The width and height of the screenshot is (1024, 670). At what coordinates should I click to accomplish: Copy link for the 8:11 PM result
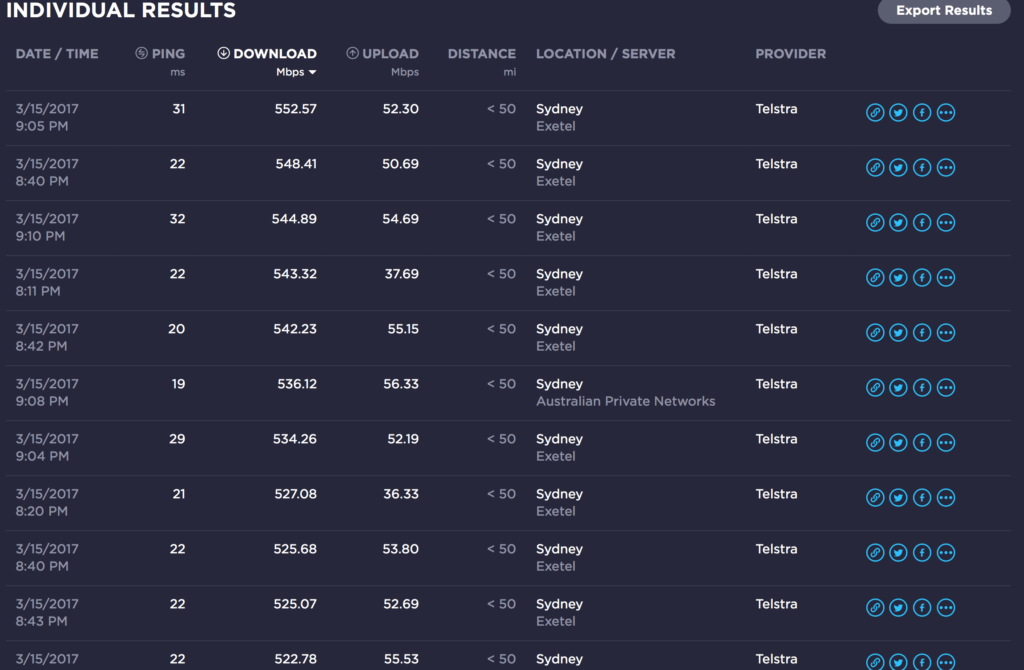[875, 278]
